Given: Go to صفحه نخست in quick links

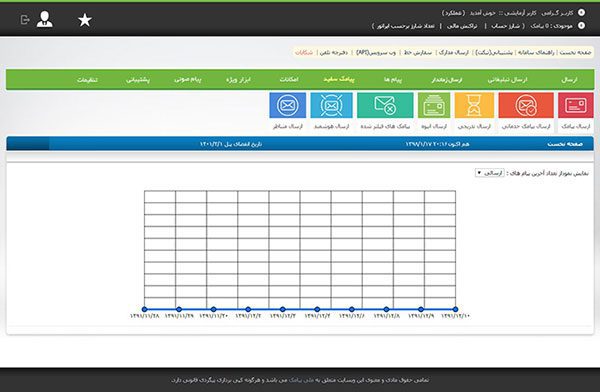Looking at the screenshot, I should 576,52.
